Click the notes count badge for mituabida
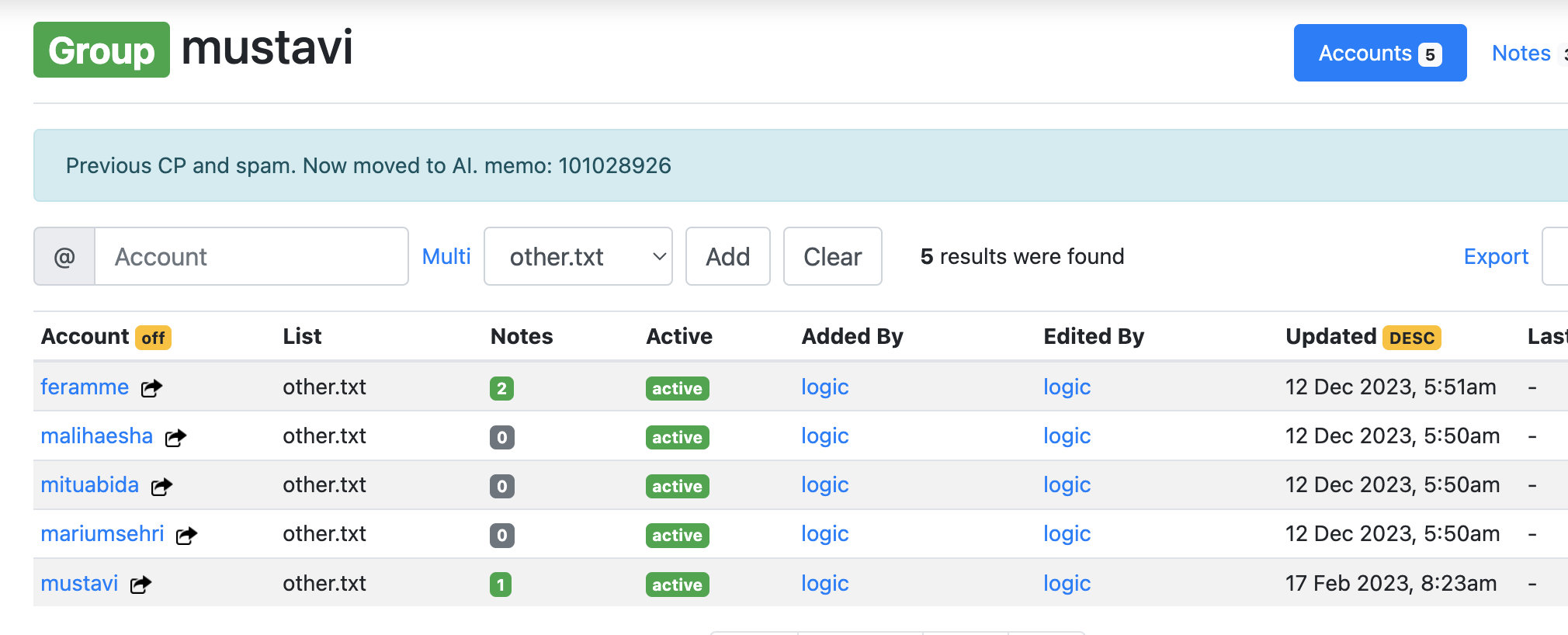 (502, 486)
